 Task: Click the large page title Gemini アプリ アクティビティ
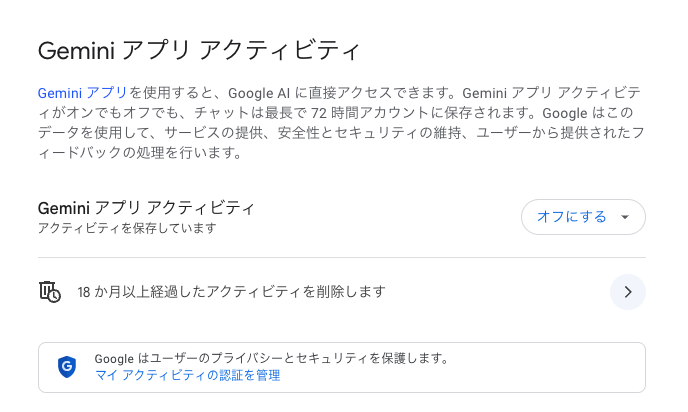pyautogui.click(x=198, y=51)
